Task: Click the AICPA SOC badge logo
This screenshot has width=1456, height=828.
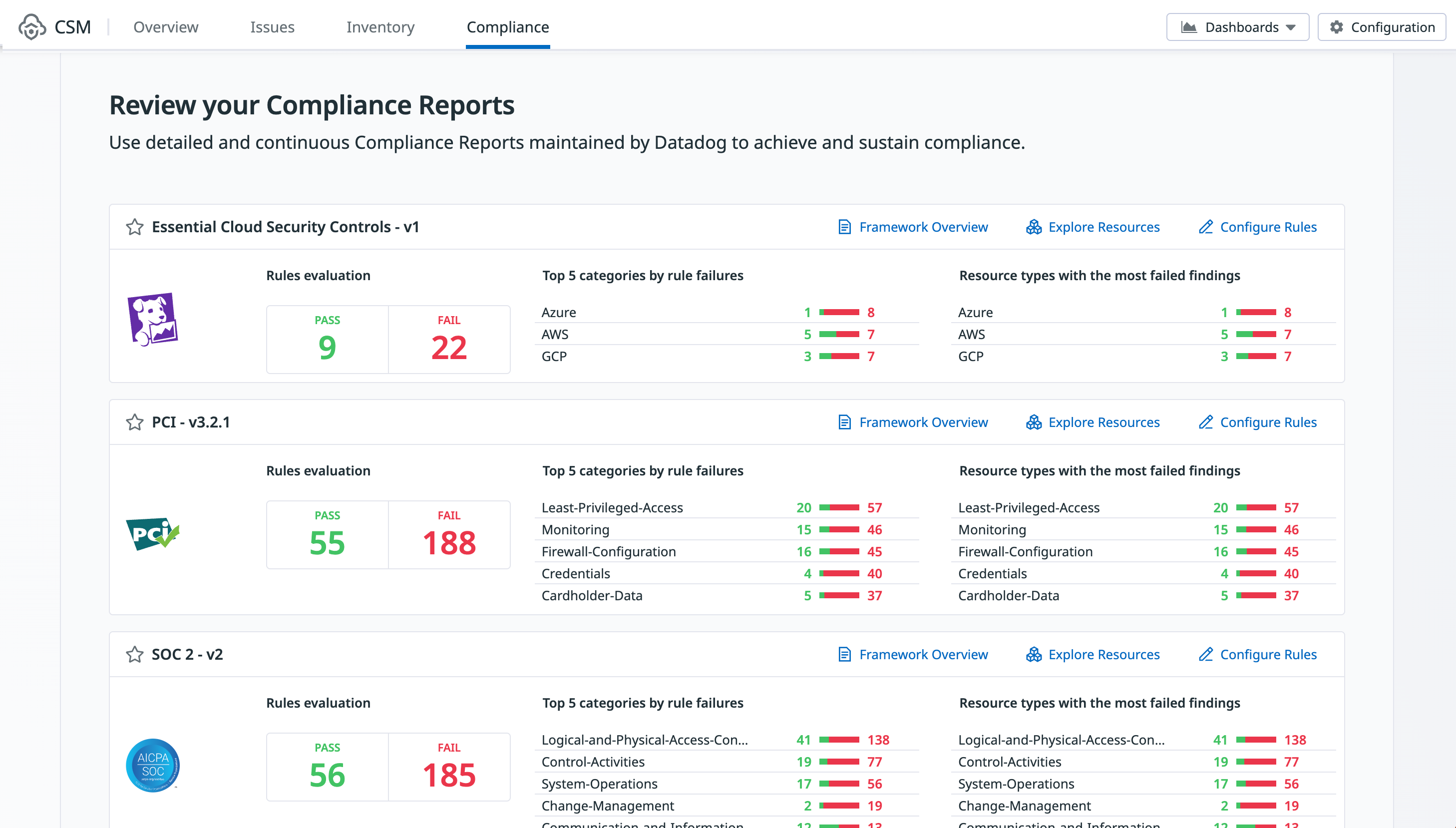Action: pos(152,766)
